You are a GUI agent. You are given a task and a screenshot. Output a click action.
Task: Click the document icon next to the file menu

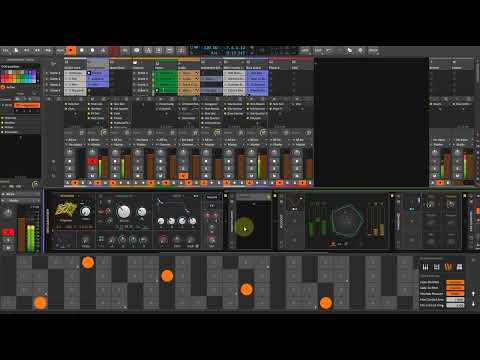tap(16, 51)
